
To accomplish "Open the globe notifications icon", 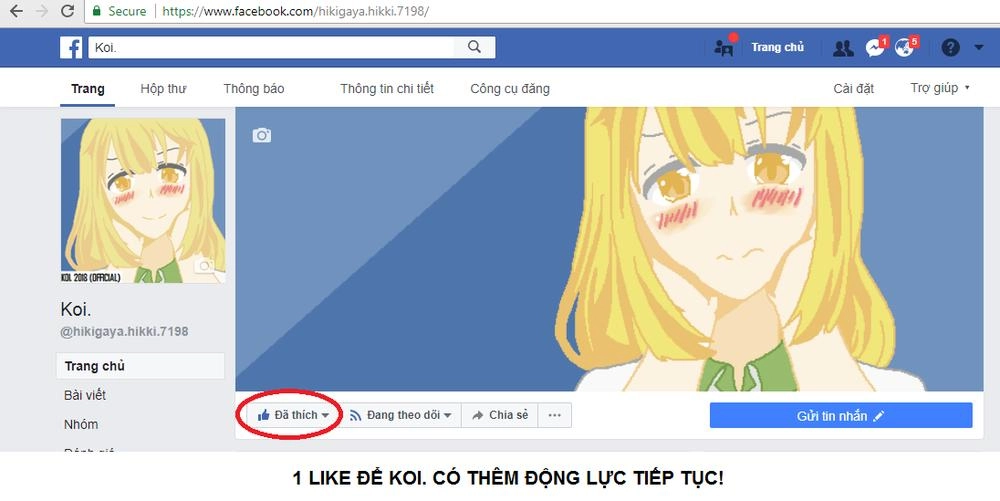I will [904, 48].
